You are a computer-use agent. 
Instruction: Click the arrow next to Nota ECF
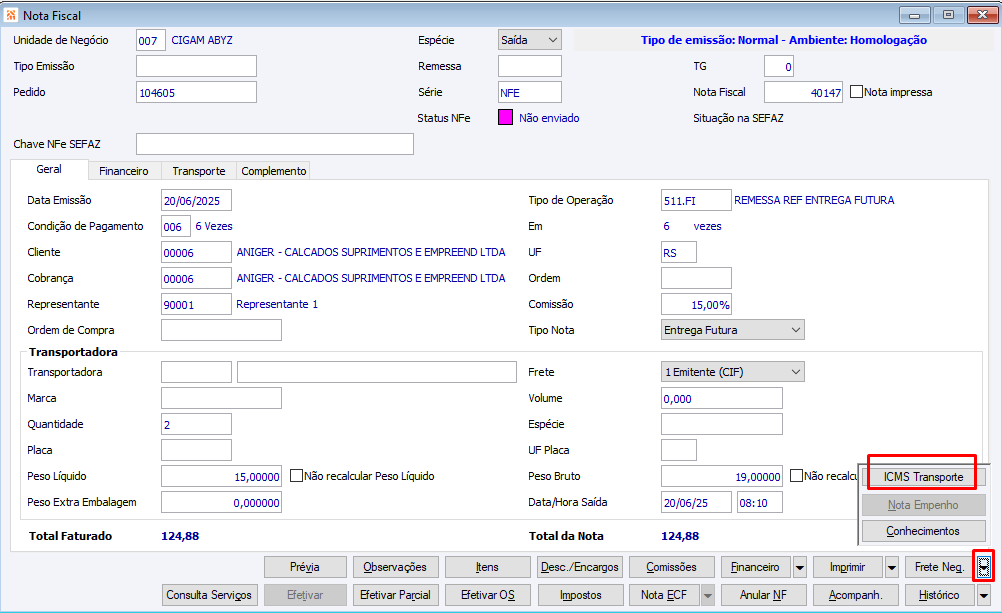707,595
